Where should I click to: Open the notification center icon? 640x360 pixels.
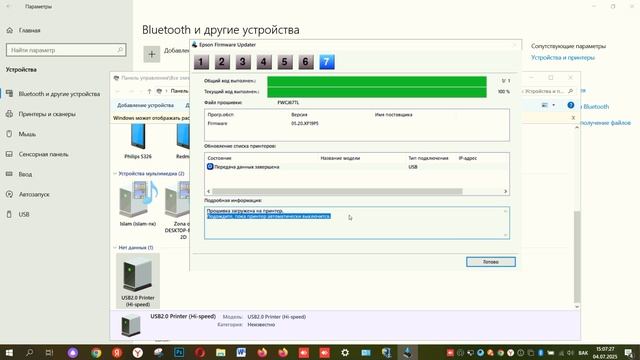(x=629, y=353)
